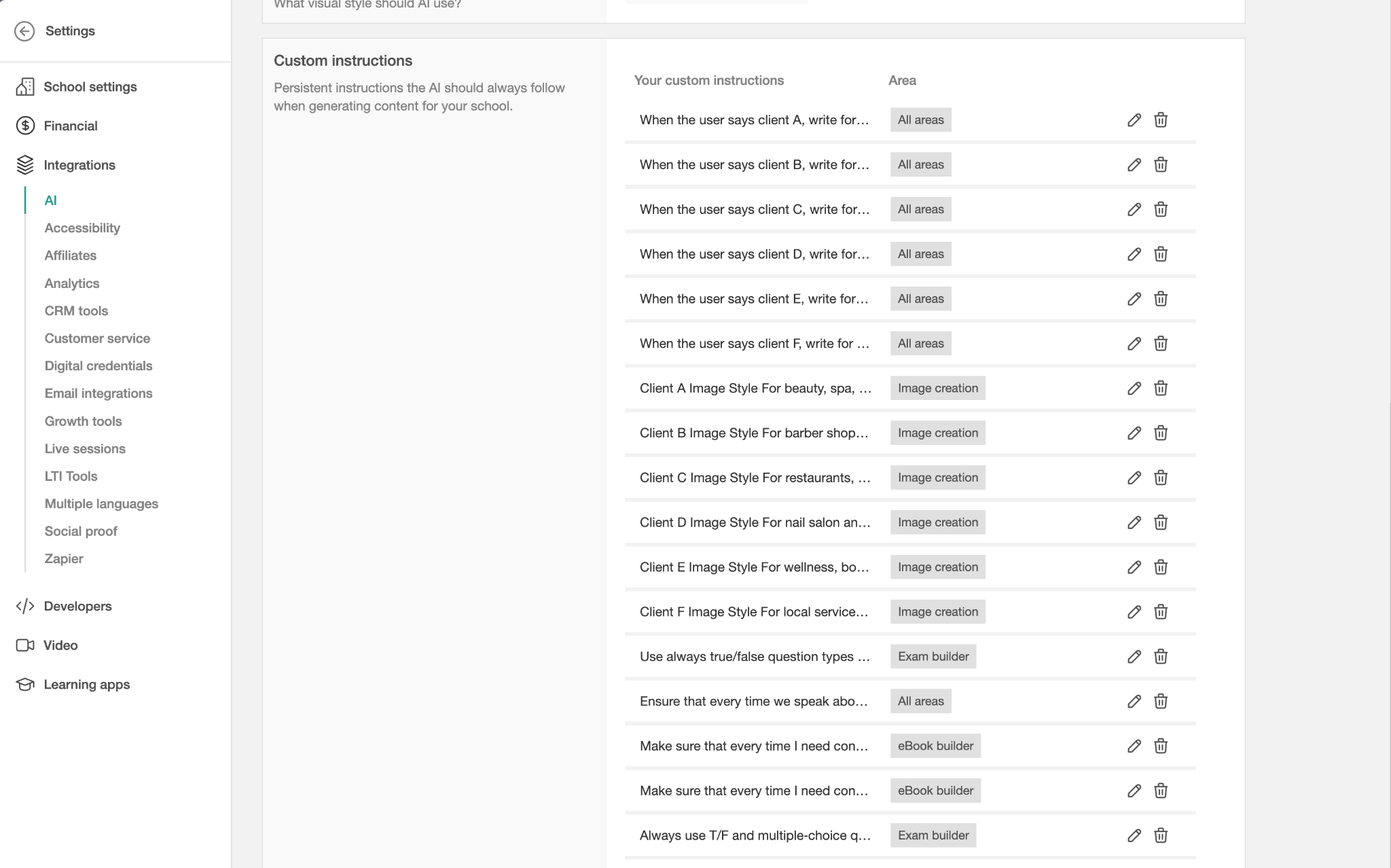The image size is (1391, 868).
Task: Open Zapier integration page
Action: click(x=64, y=559)
